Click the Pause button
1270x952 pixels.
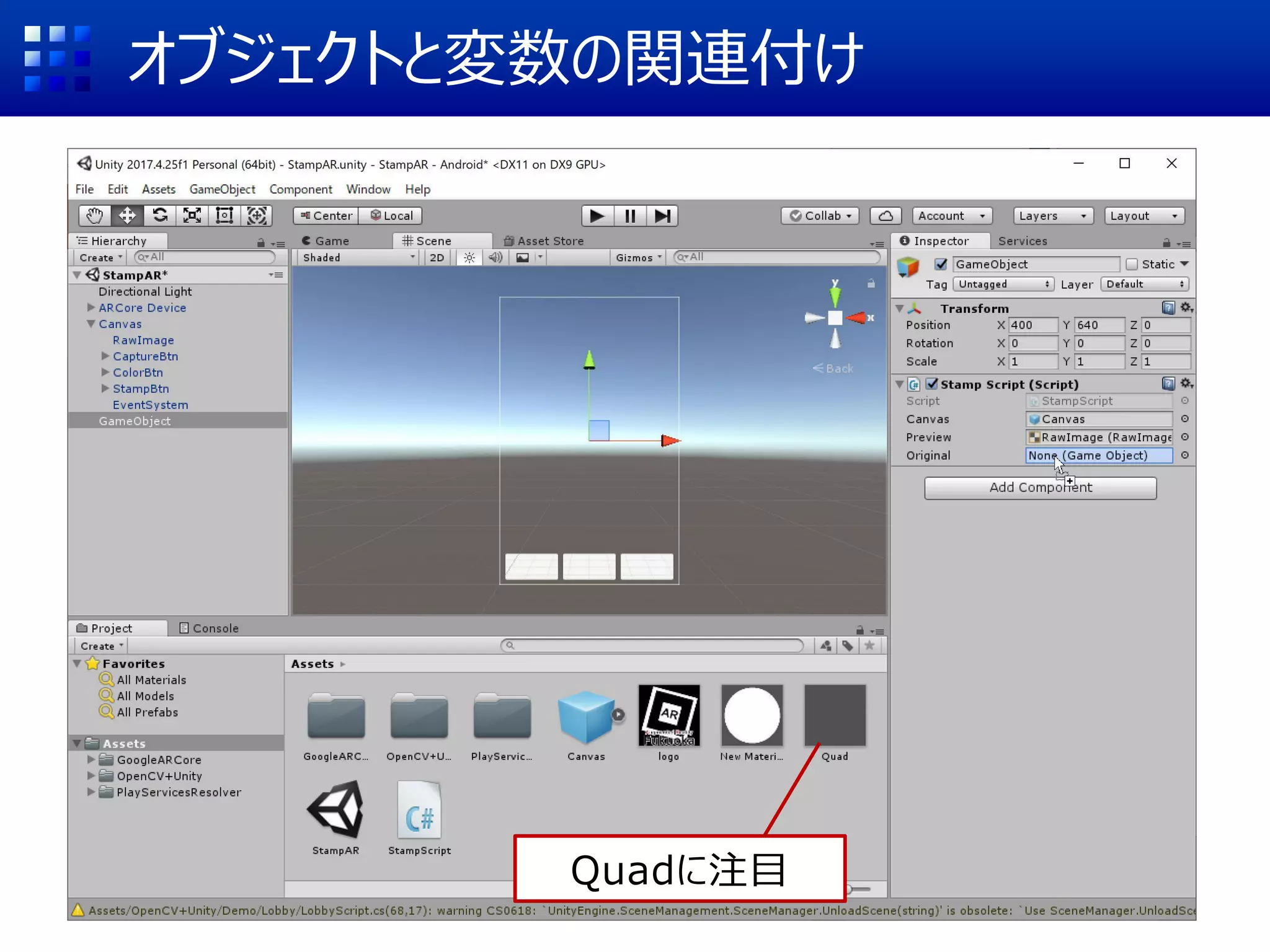[x=630, y=216]
